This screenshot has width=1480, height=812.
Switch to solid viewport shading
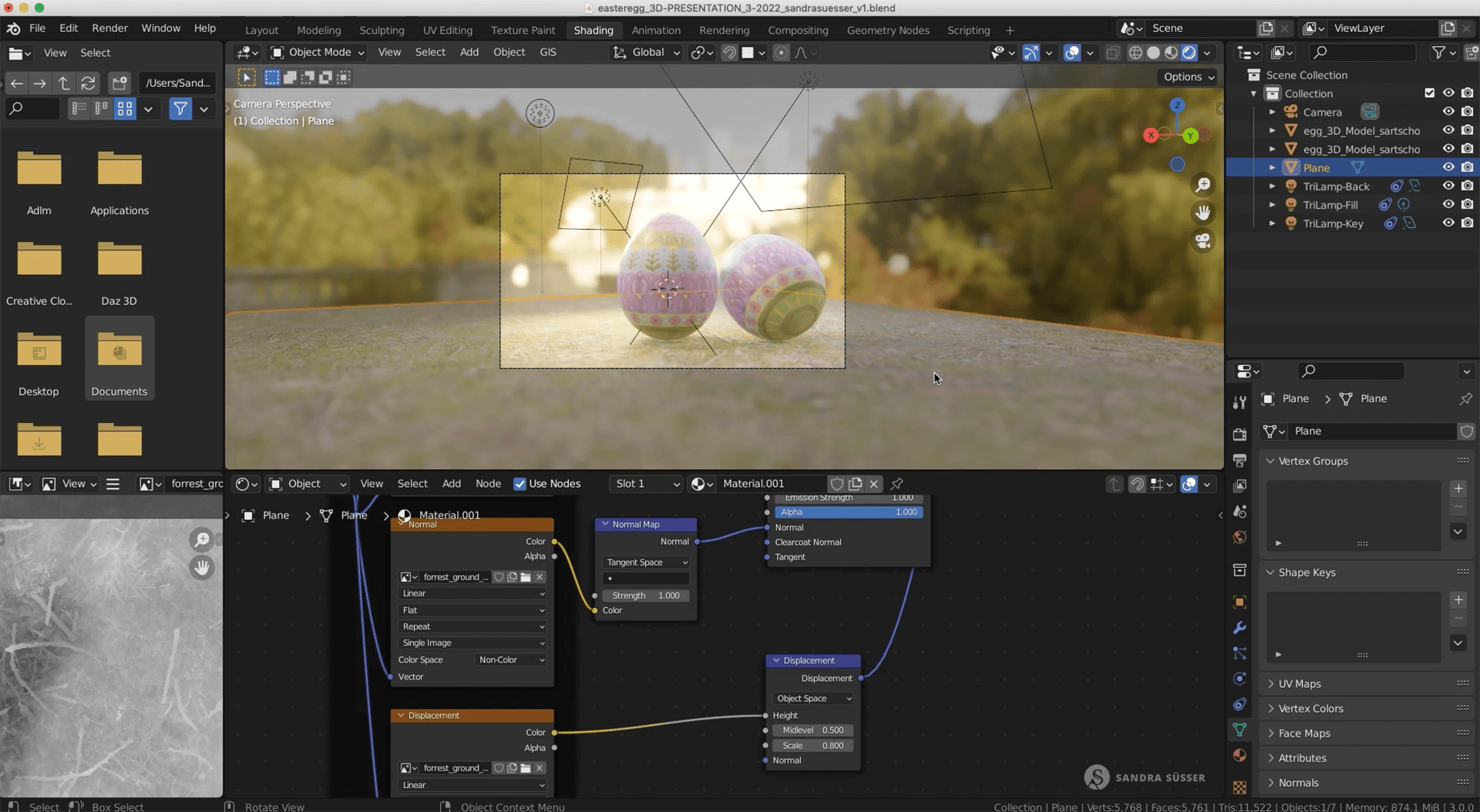click(x=1153, y=52)
